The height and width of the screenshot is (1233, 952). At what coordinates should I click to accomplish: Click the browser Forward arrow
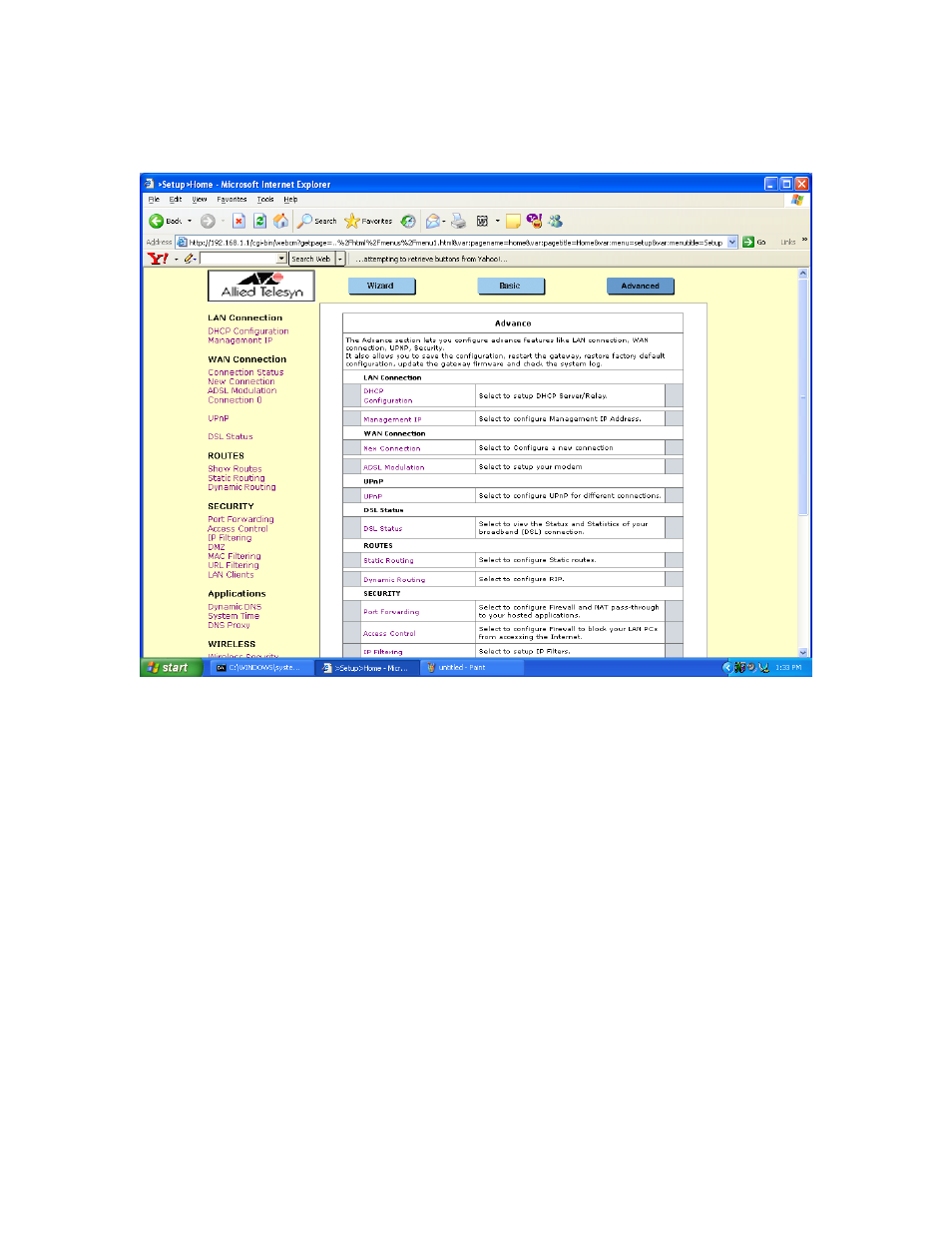coord(208,221)
